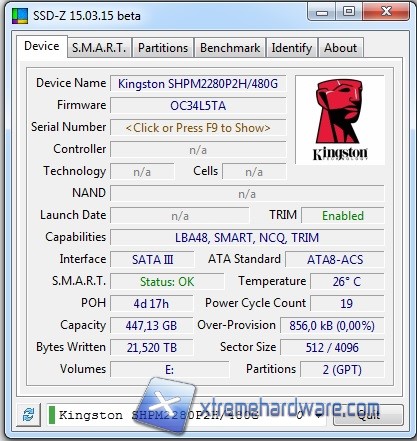Click the 'SSD-Z 15.03.15 beta' title text

[87, 16]
